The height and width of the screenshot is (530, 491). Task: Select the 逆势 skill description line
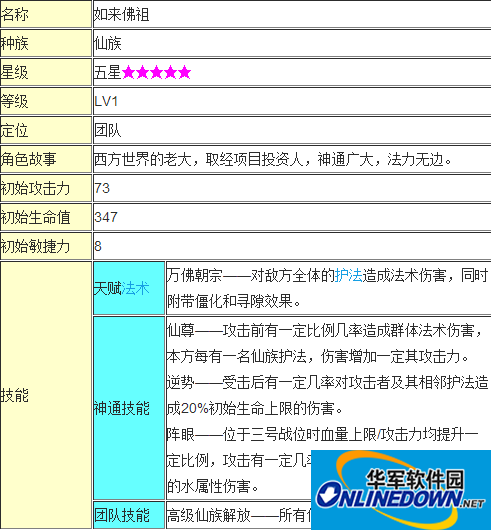click(x=328, y=395)
